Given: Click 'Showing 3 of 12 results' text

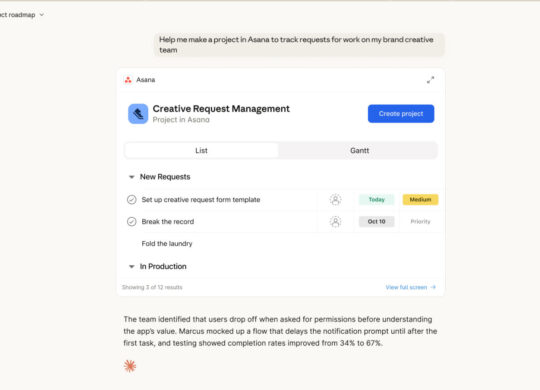Looking at the screenshot, I should [x=152, y=287].
